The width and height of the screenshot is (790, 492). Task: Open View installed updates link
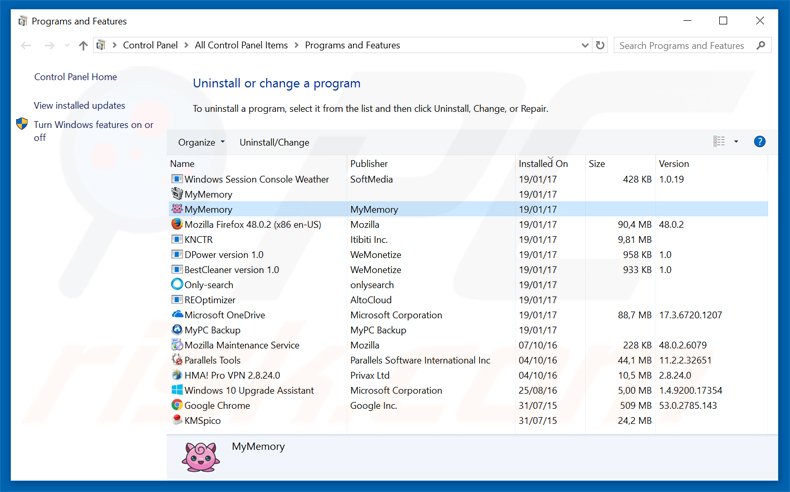click(80, 105)
